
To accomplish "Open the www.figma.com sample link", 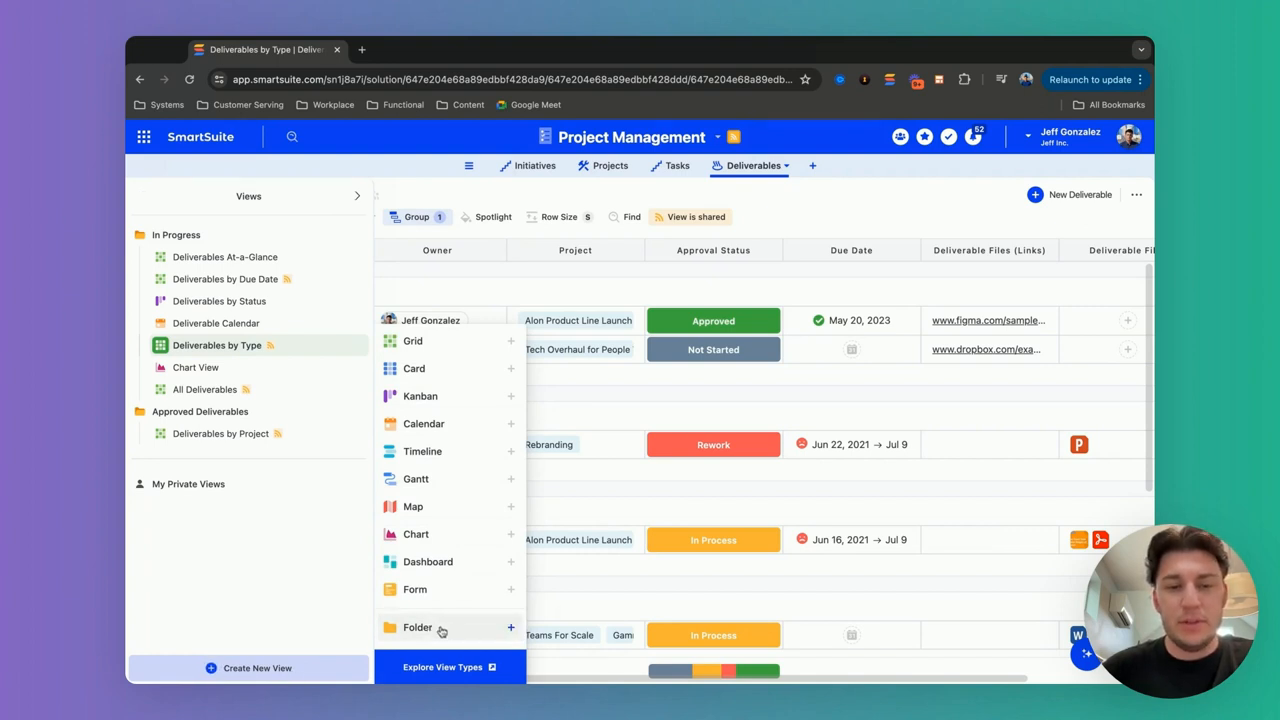I will pyautogui.click(x=988, y=321).
